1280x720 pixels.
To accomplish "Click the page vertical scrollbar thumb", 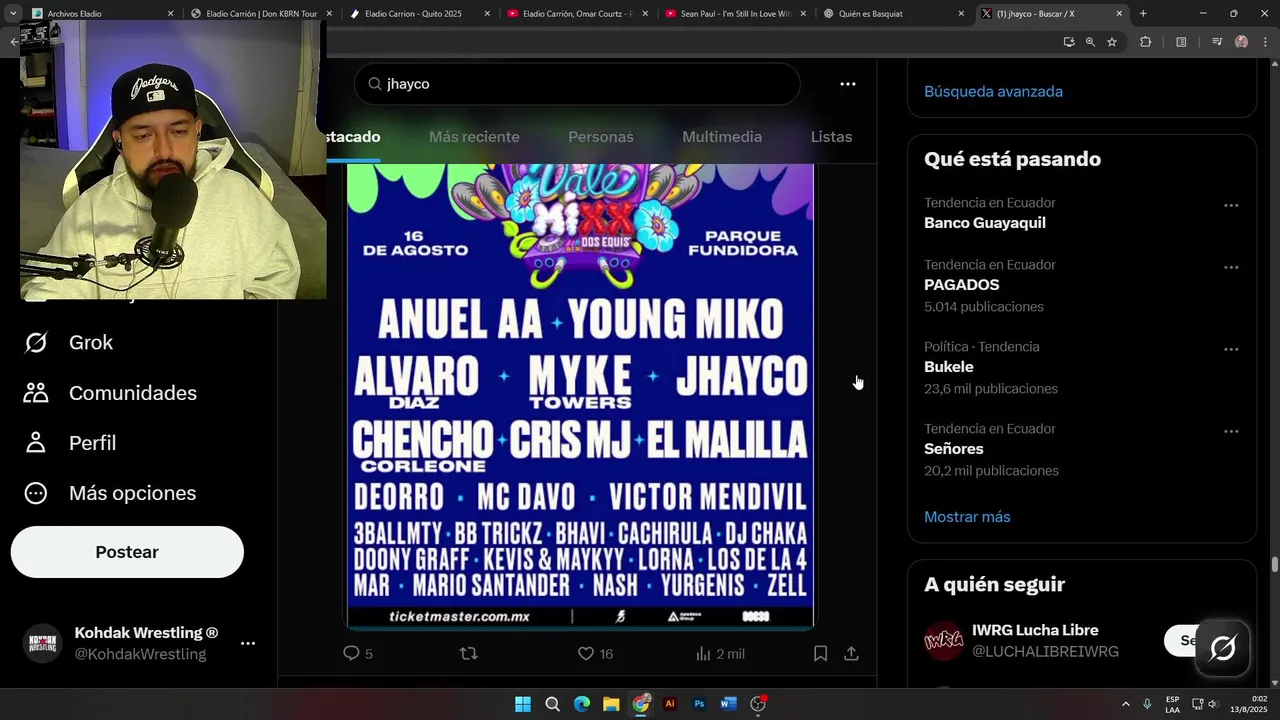I will click(1274, 565).
